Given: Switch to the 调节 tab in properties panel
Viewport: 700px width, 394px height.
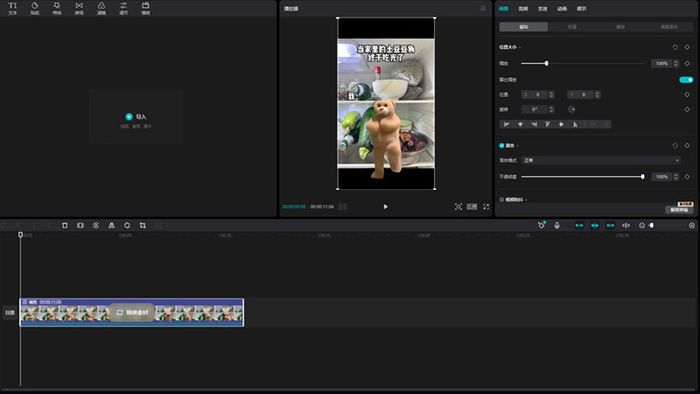Looking at the screenshot, I should click(581, 8).
